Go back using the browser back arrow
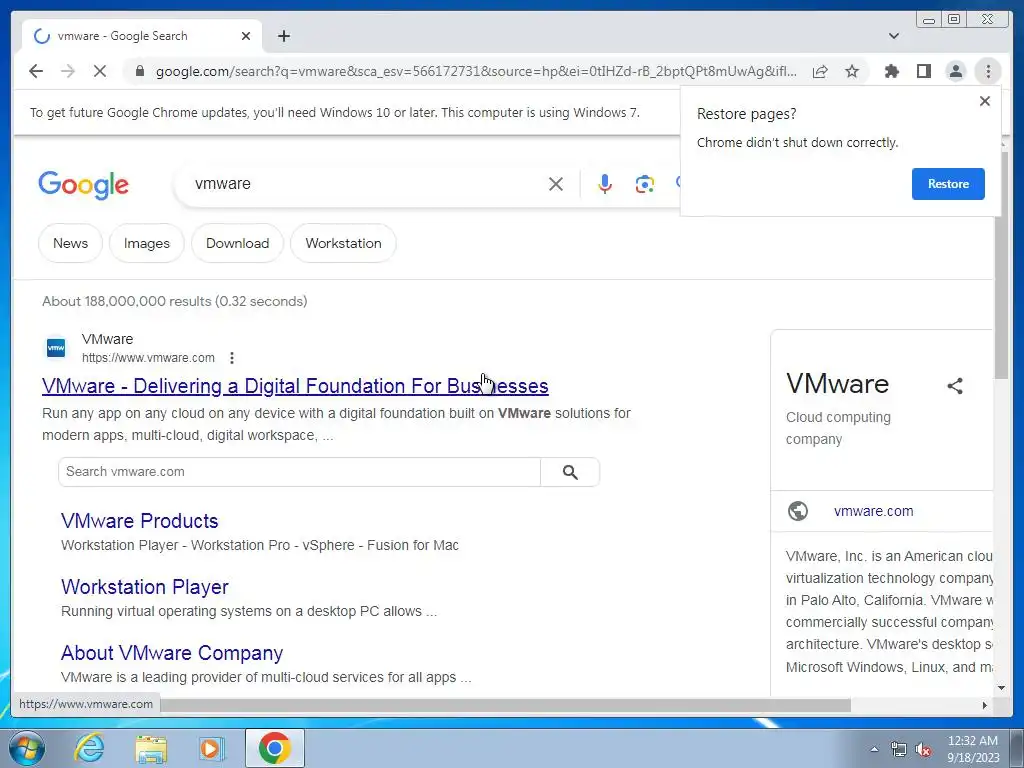 click(x=36, y=71)
